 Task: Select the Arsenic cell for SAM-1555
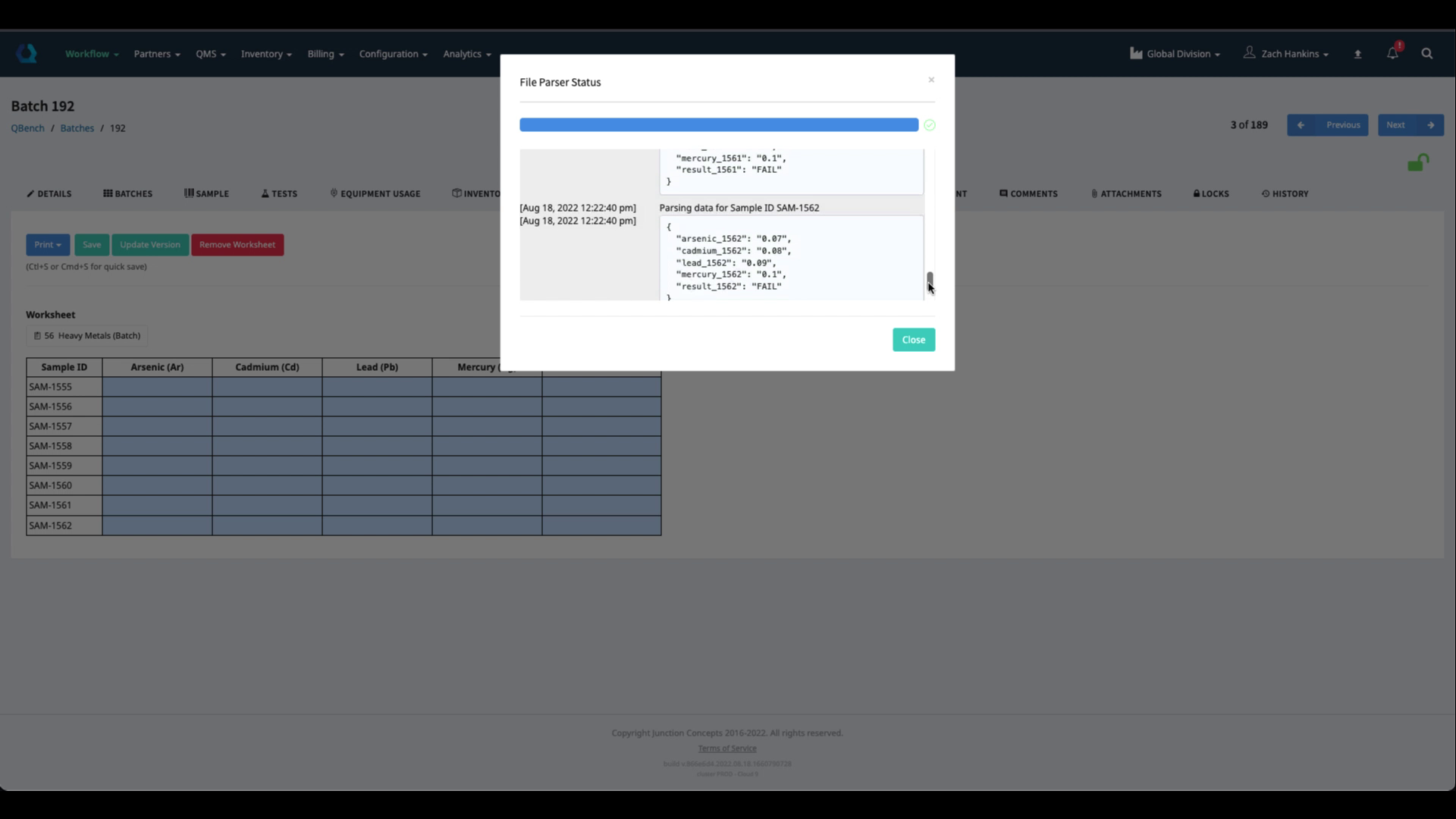[x=157, y=387]
